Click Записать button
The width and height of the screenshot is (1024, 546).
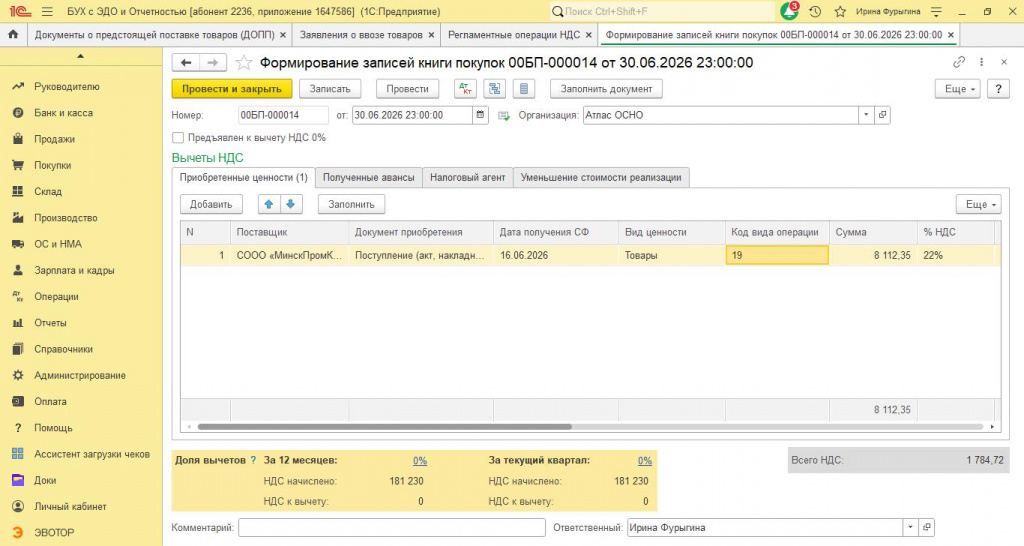click(330, 89)
